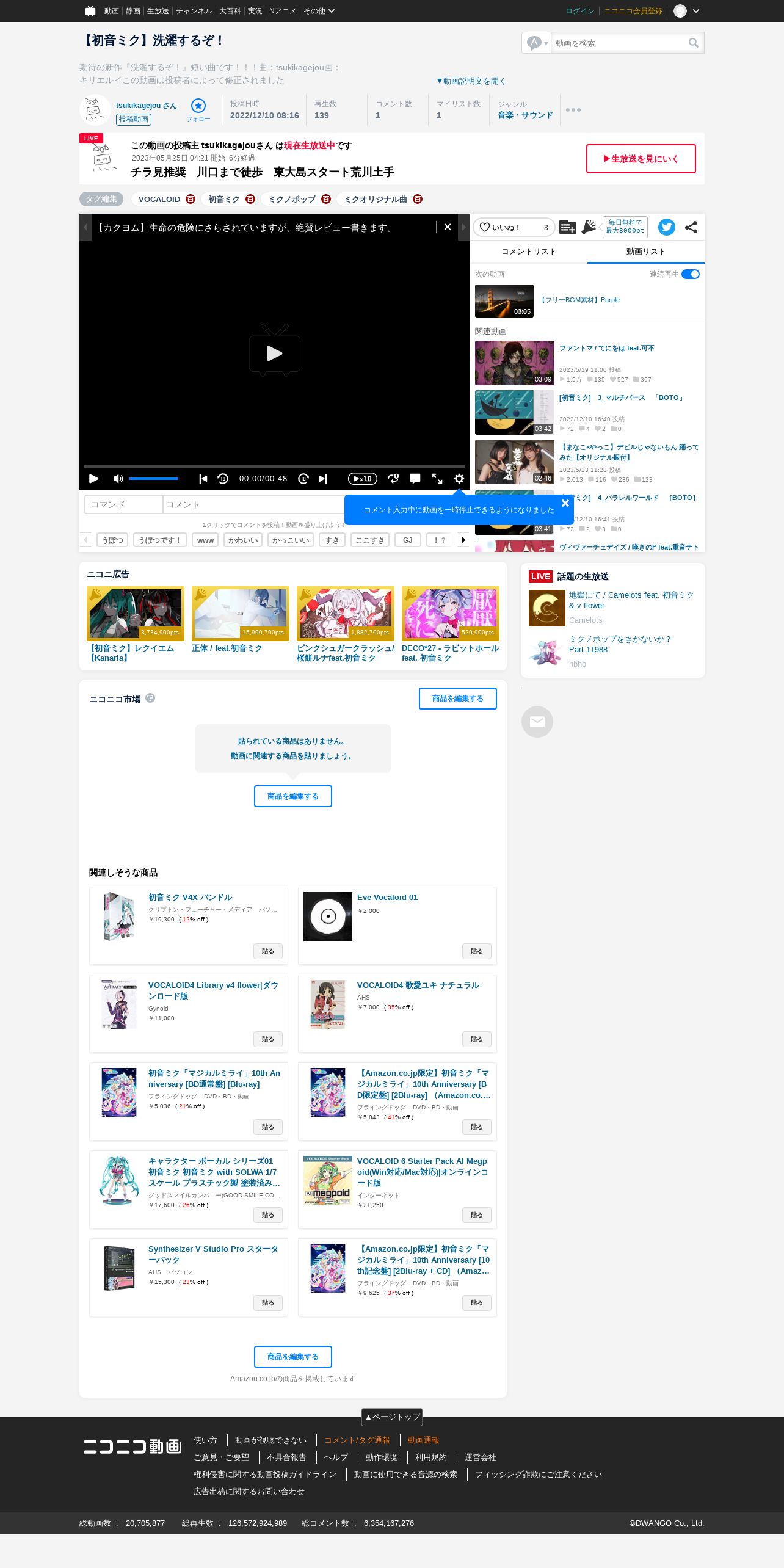Close the カクヨム marquee banner
The height and width of the screenshot is (1568, 784).
(x=448, y=227)
